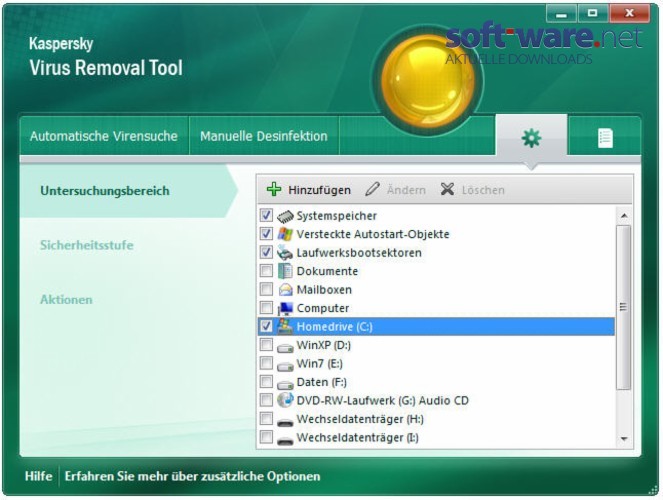
Task: Select Aktionen in the sidebar
Action: (66, 300)
